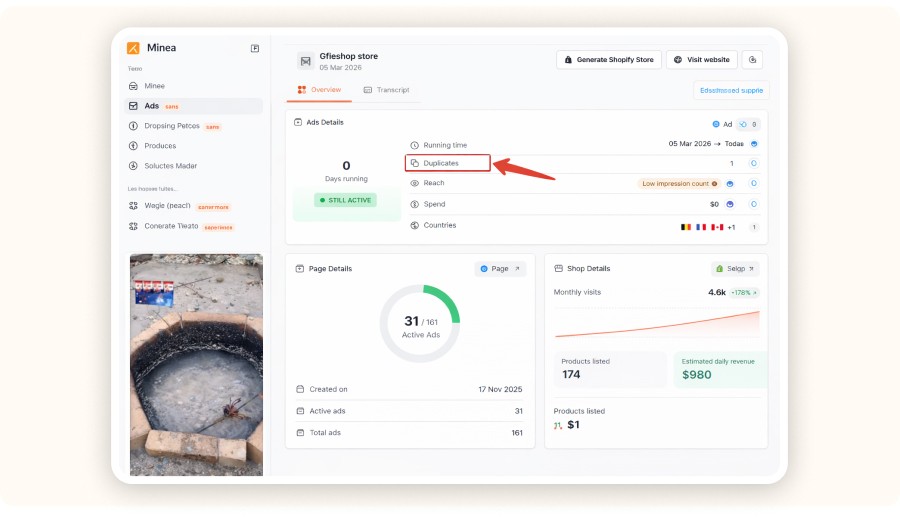This screenshot has width=900, height=520.
Task: Click the clock icon beside Running time
Action: point(414,145)
